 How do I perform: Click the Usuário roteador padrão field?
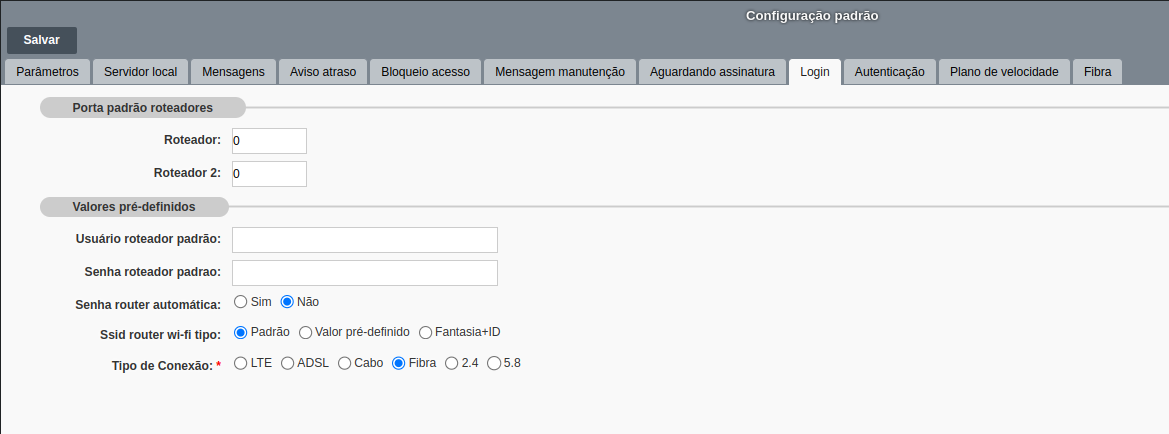tap(365, 240)
